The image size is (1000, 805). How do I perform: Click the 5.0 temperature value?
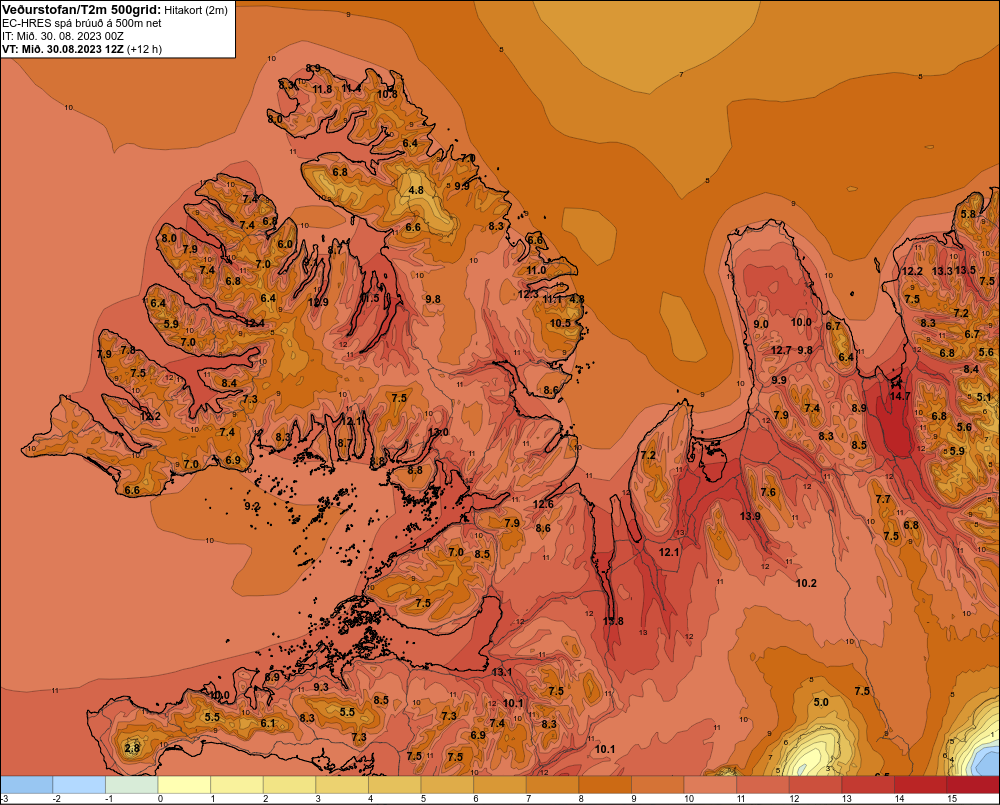click(821, 702)
